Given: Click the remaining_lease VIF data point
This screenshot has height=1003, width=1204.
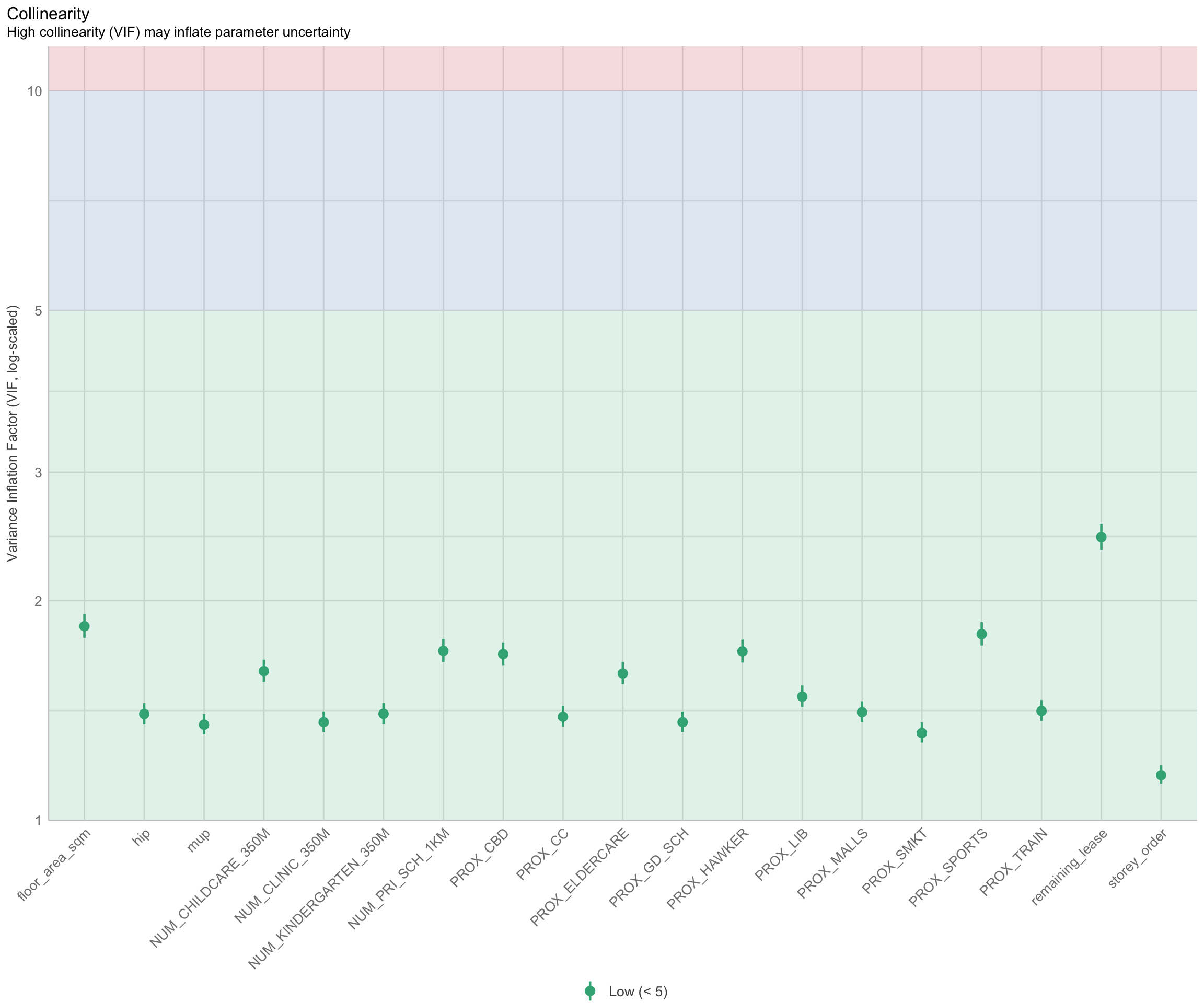Looking at the screenshot, I should (1101, 537).
